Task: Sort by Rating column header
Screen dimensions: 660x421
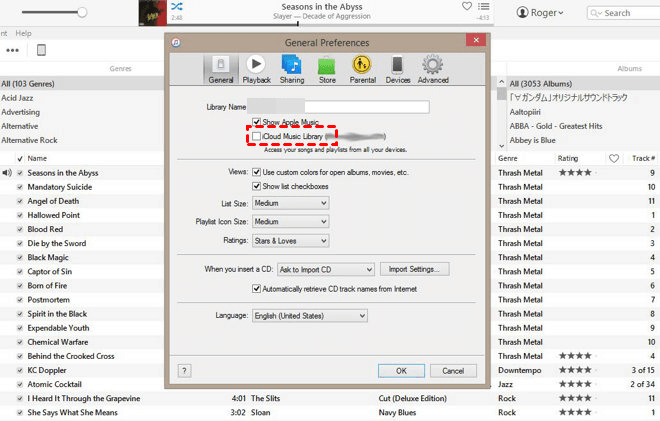Action: [568, 158]
